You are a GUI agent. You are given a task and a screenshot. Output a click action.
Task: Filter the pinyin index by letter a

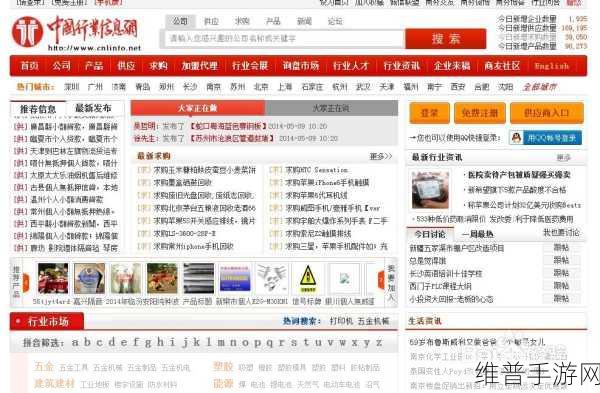(75, 342)
